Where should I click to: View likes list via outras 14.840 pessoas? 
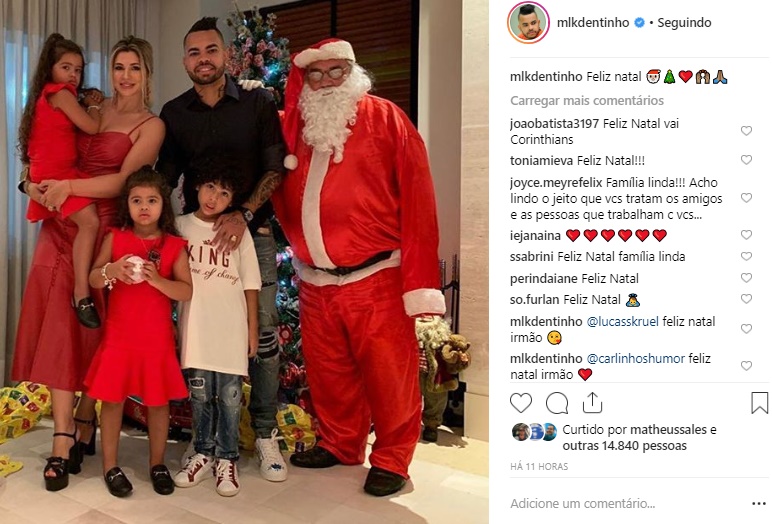coord(624,446)
